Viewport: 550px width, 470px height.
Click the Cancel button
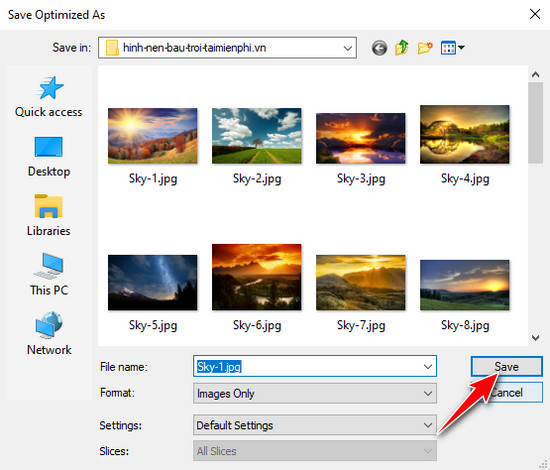(x=507, y=392)
